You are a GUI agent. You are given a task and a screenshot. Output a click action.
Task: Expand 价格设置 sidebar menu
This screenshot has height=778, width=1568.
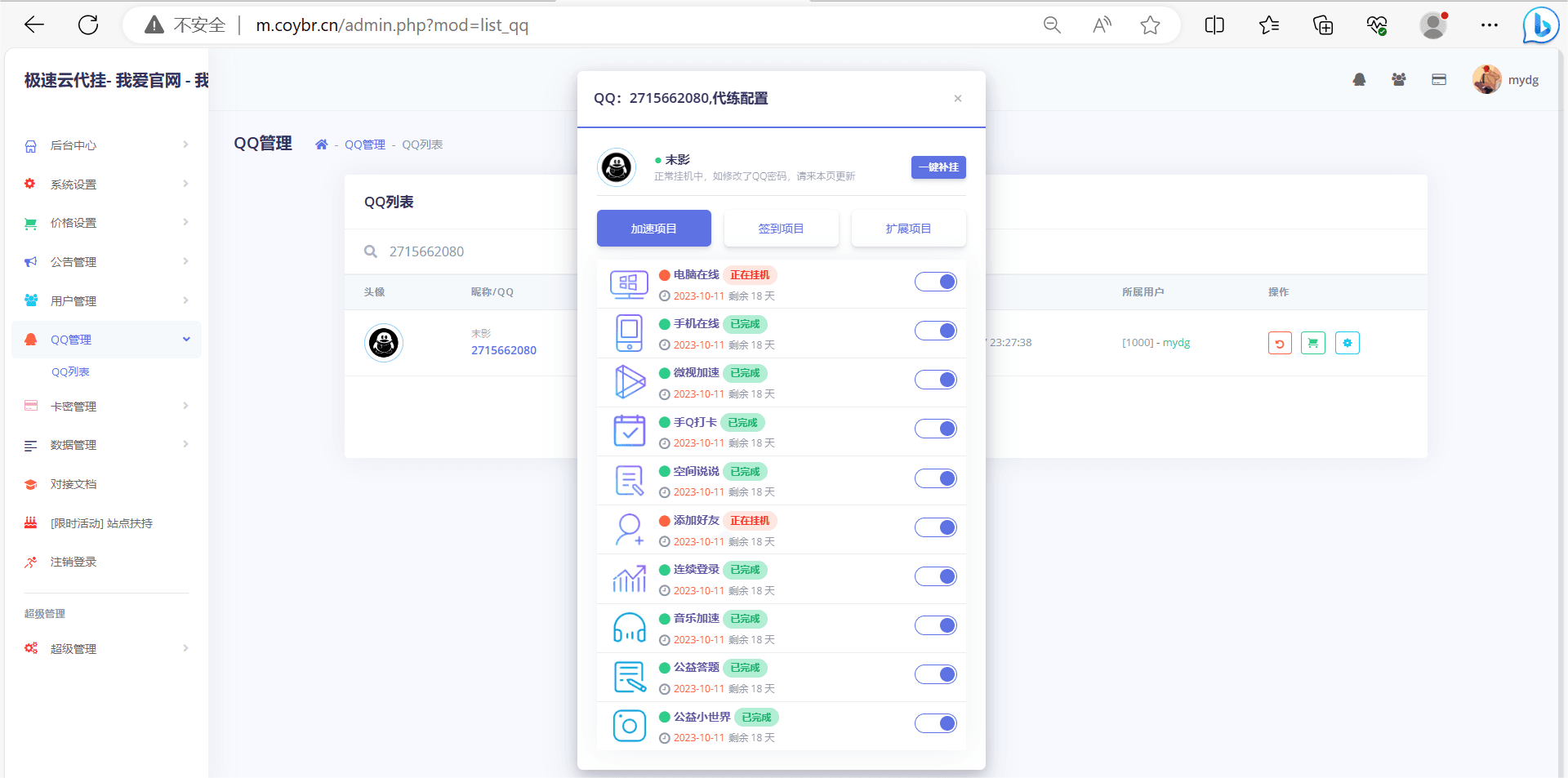click(x=106, y=223)
